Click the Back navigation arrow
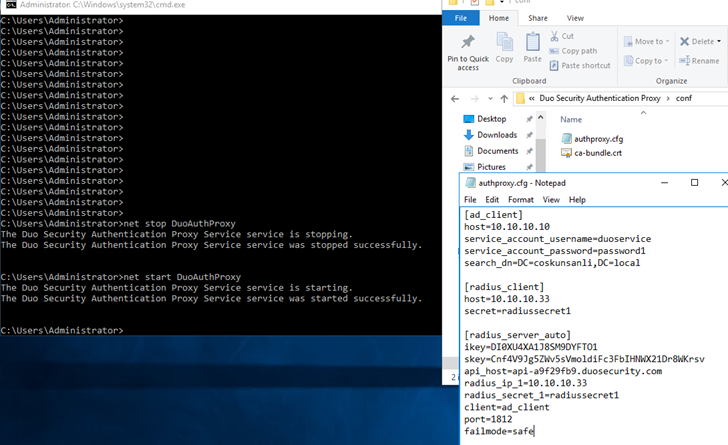Screen dimensions: 728x445 point(455,98)
